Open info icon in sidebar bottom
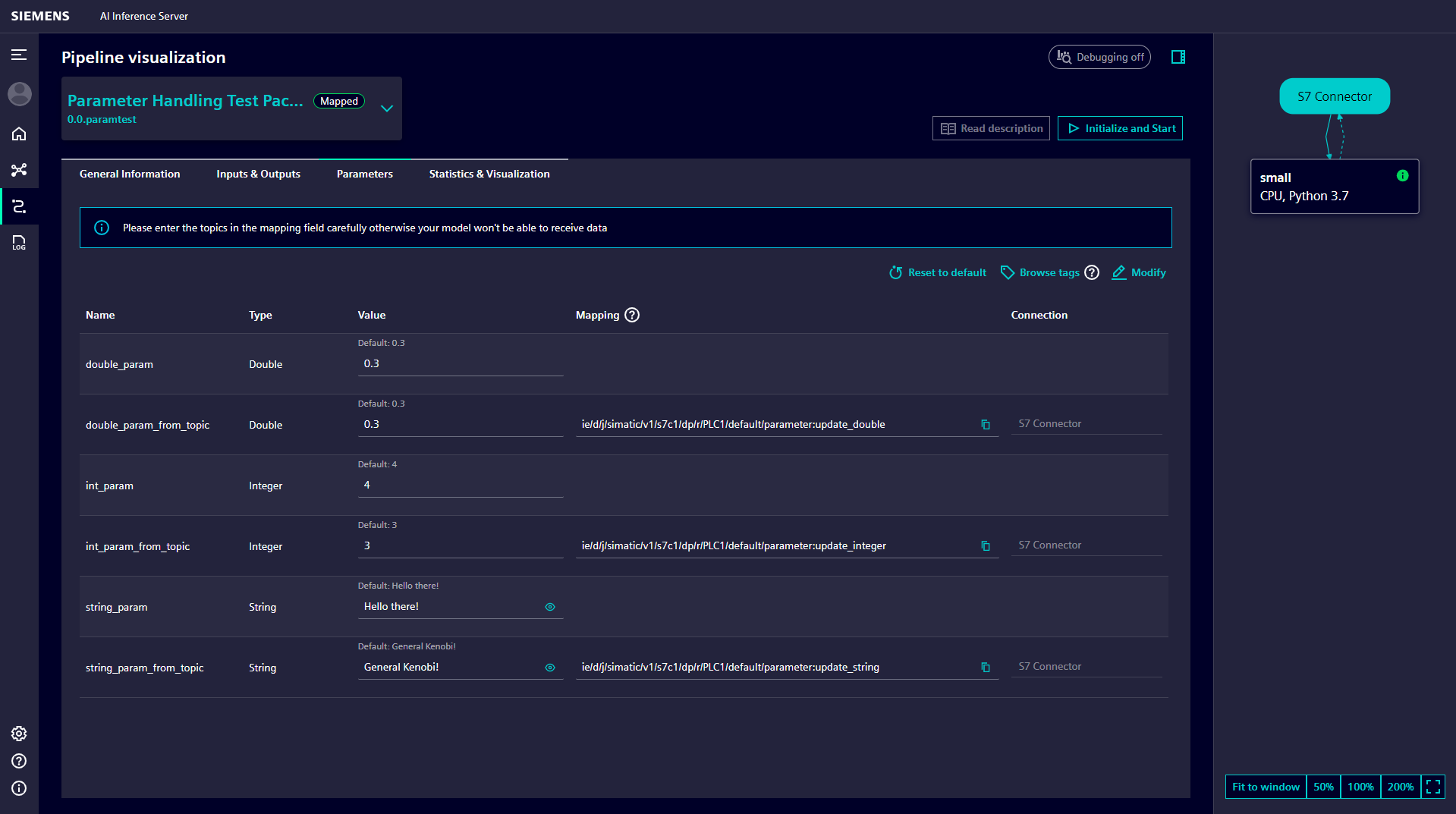The image size is (1456, 814). (x=19, y=788)
